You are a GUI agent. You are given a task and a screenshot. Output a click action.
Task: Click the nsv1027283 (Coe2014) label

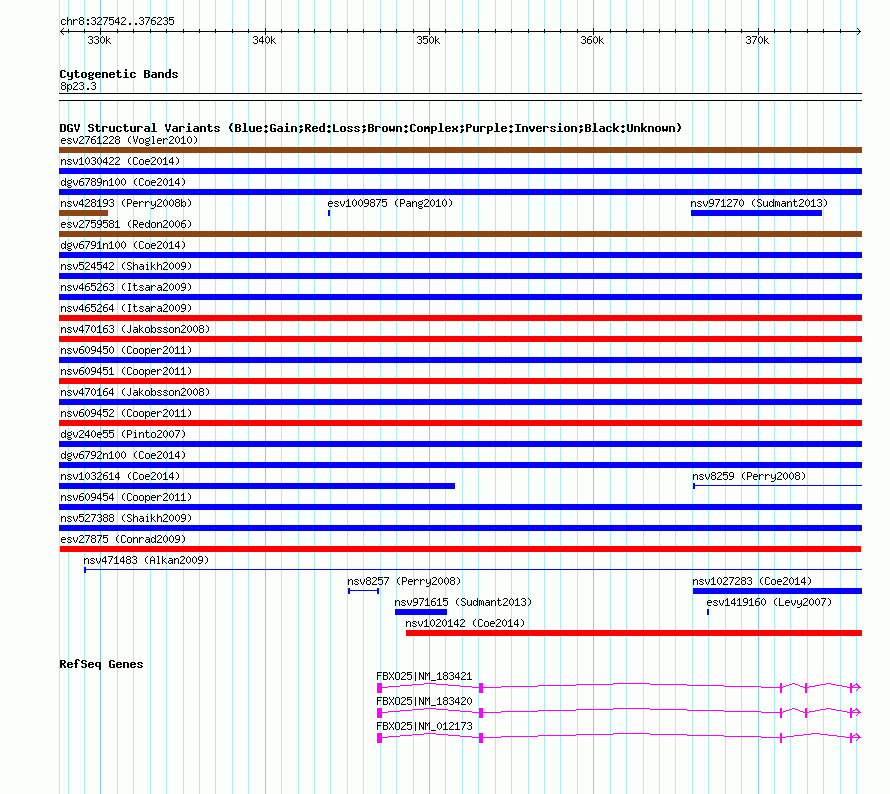point(752,581)
